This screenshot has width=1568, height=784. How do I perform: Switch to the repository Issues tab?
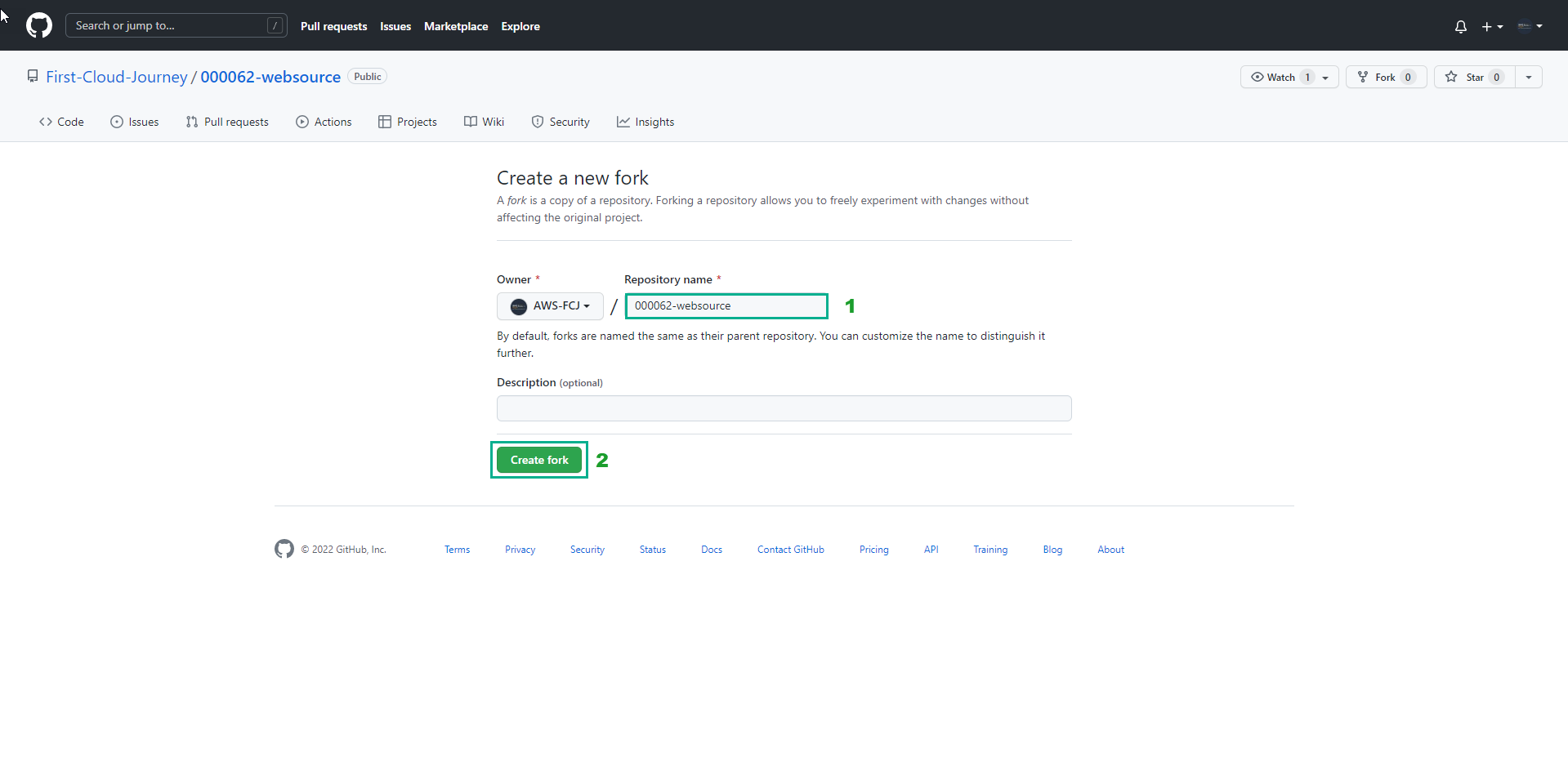135,122
